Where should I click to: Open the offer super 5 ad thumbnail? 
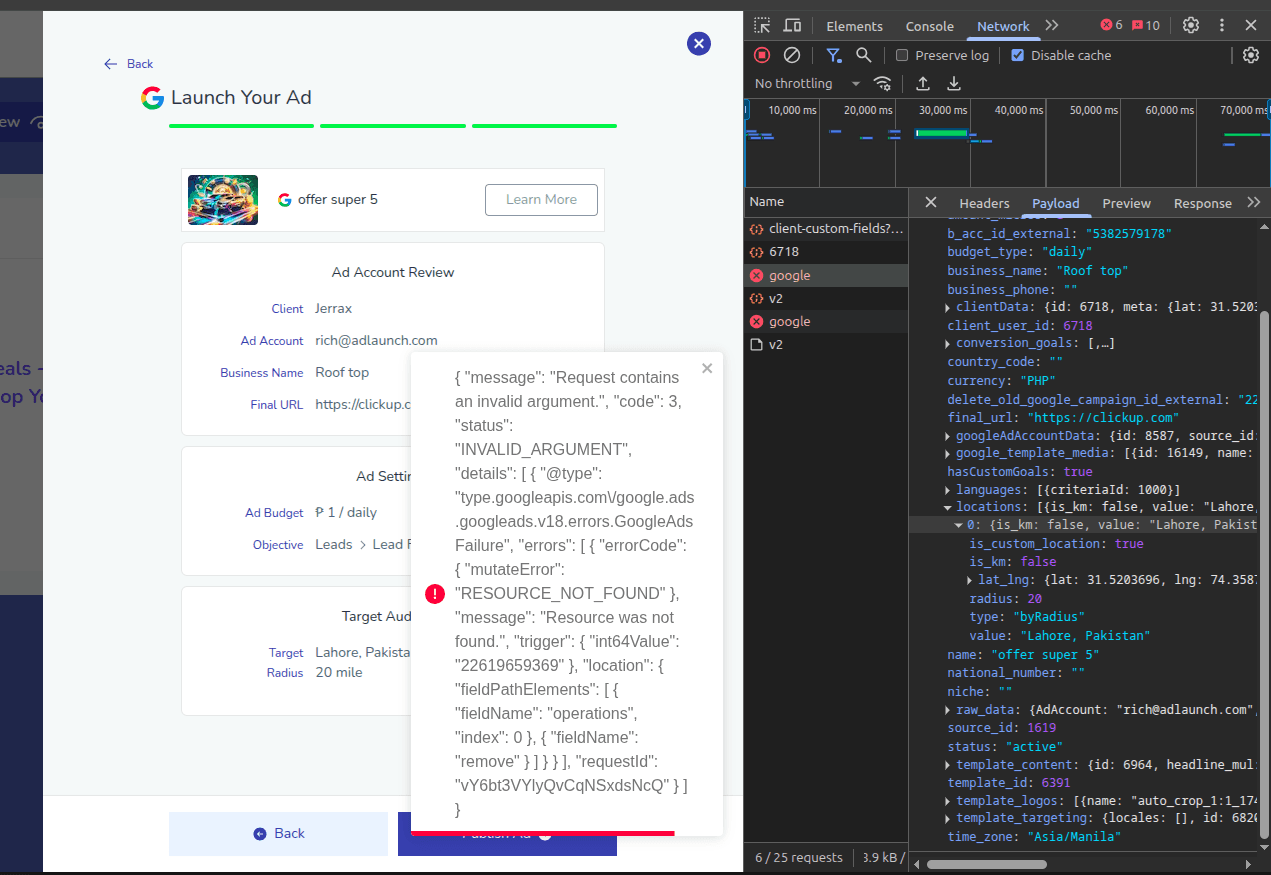click(223, 200)
